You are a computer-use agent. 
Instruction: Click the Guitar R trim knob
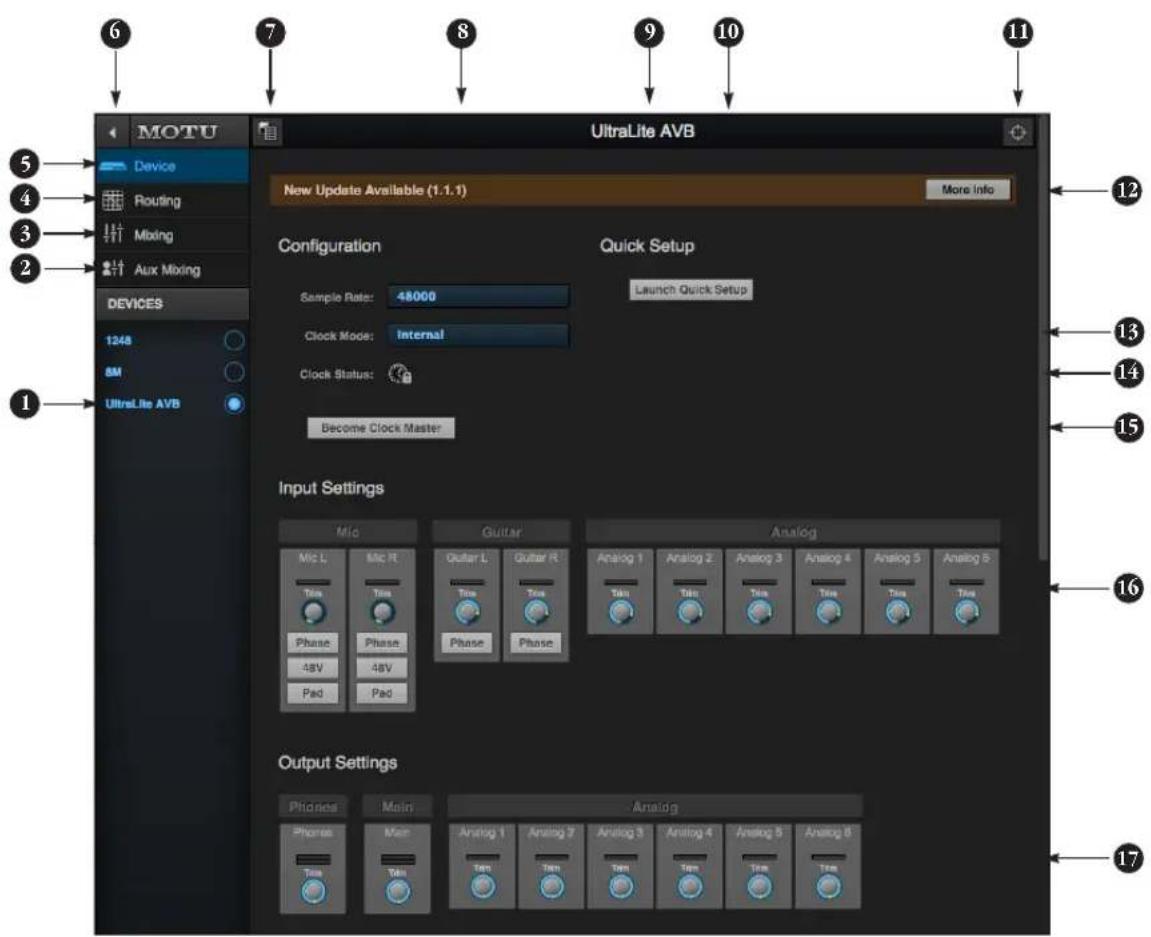coord(537,612)
